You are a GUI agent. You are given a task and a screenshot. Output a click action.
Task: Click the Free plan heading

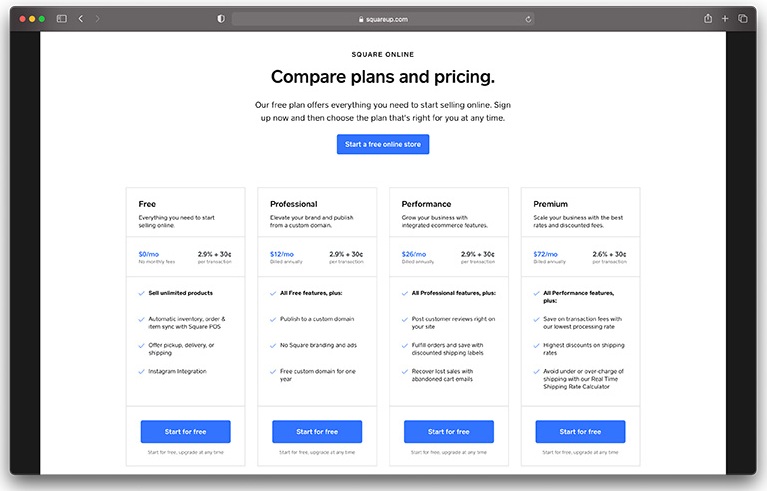(x=147, y=204)
